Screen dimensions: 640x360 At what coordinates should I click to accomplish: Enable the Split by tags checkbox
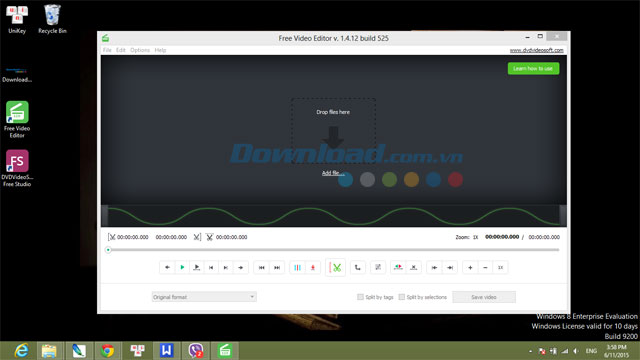(x=360, y=297)
